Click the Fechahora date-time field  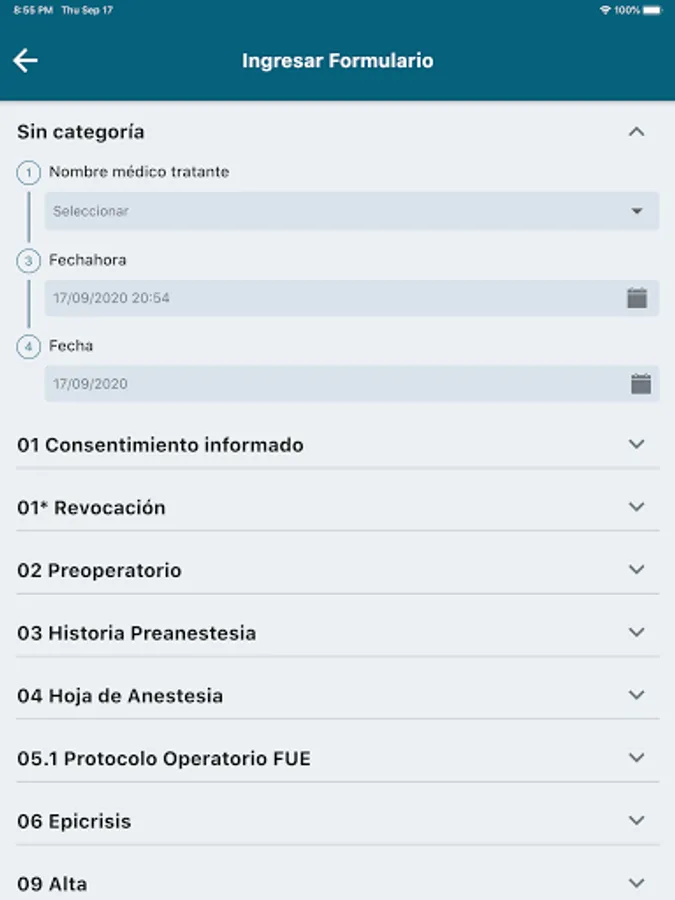point(330,298)
